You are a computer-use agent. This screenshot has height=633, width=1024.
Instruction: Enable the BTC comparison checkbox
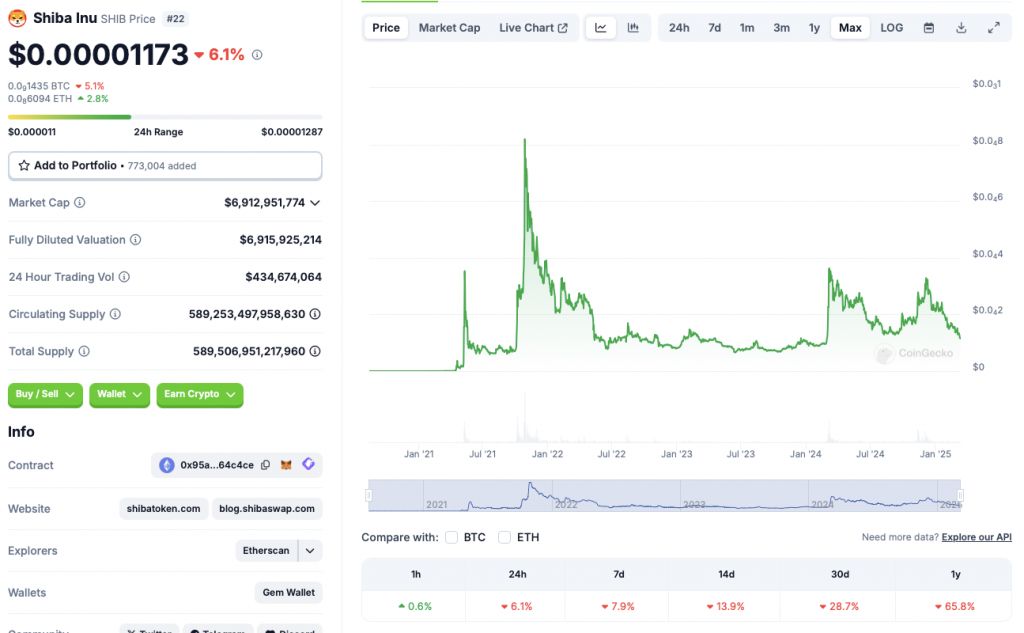[x=452, y=537]
